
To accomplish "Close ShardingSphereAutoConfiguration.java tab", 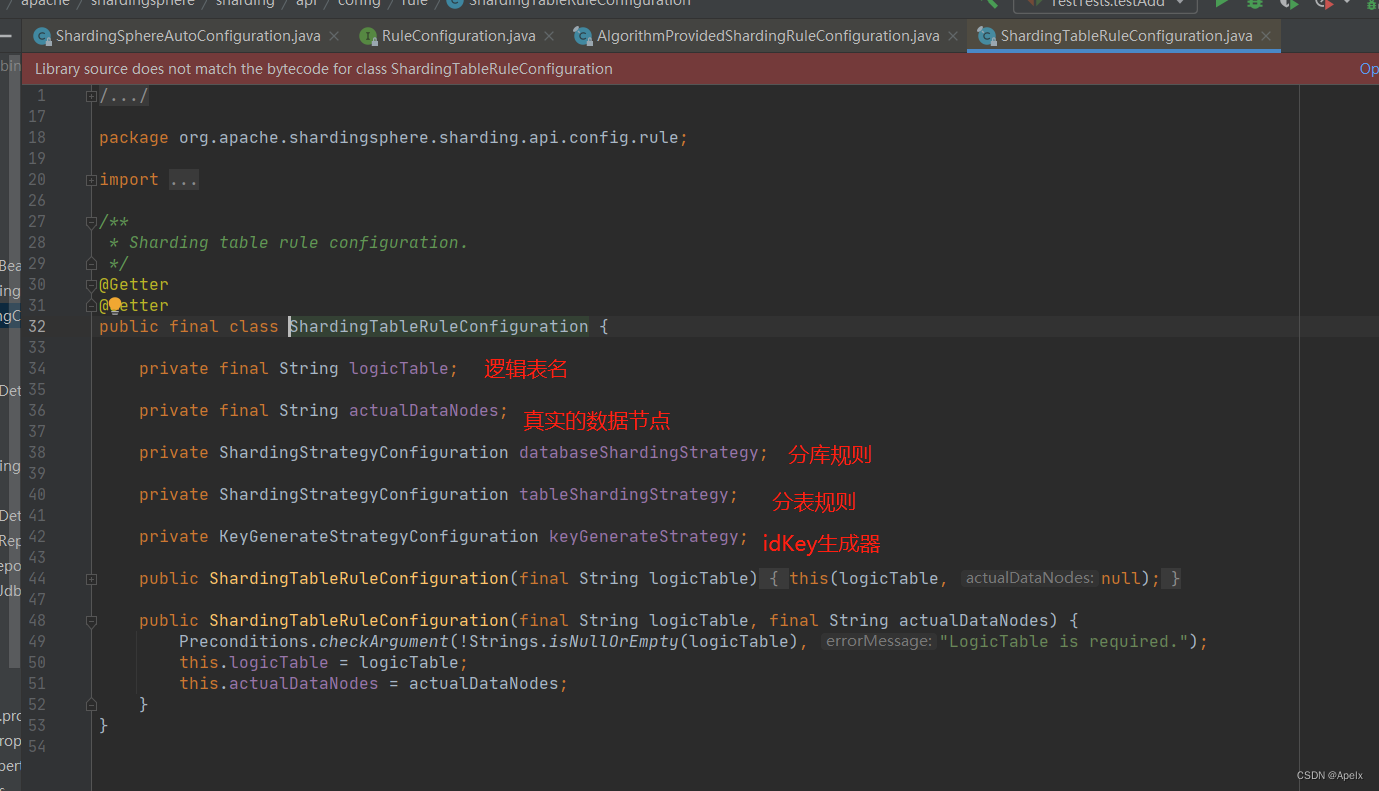I will tap(335, 36).
